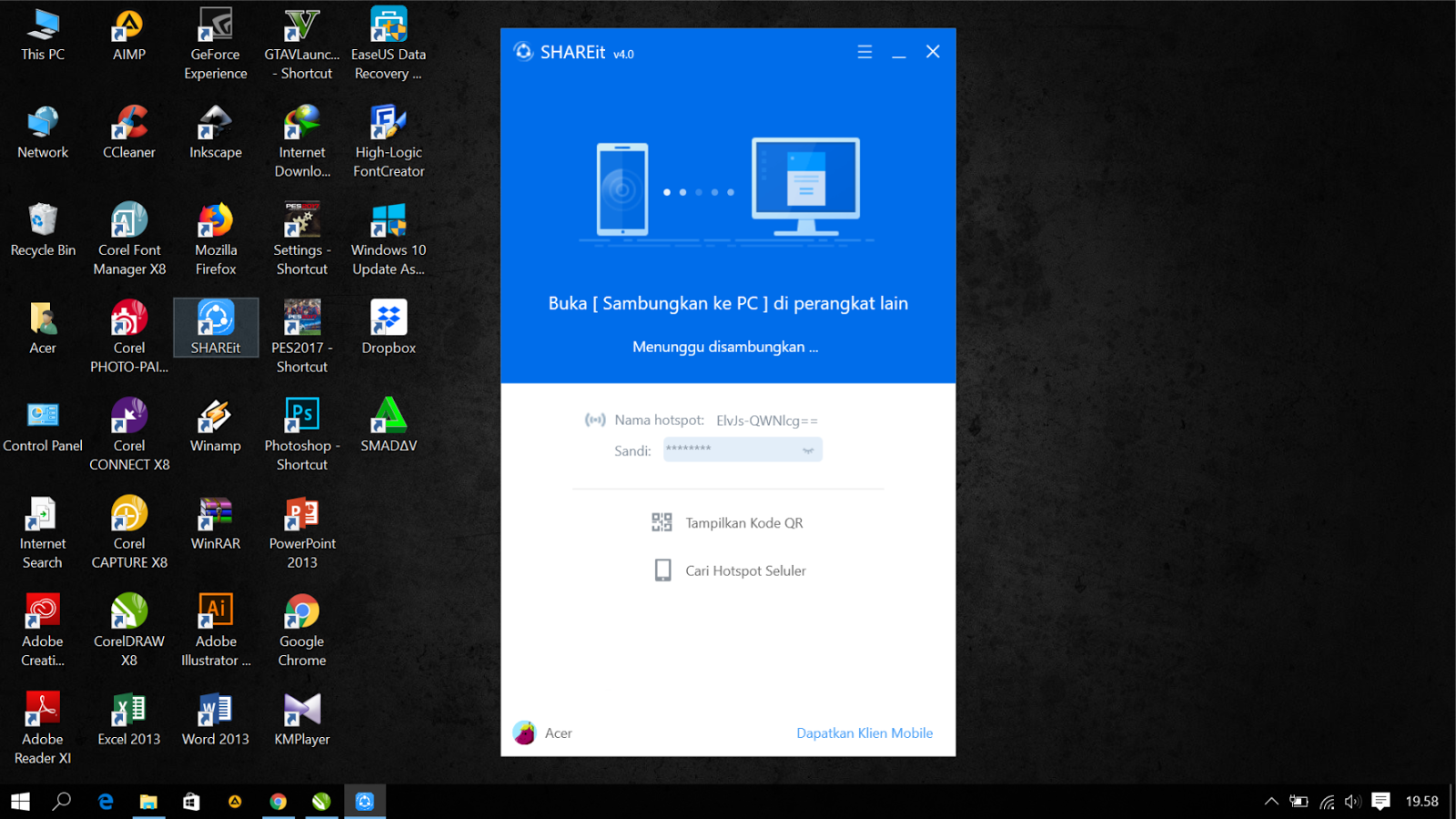Launch Microsoft Edge from the taskbar
This screenshot has height=819, width=1456.
click(106, 802)
